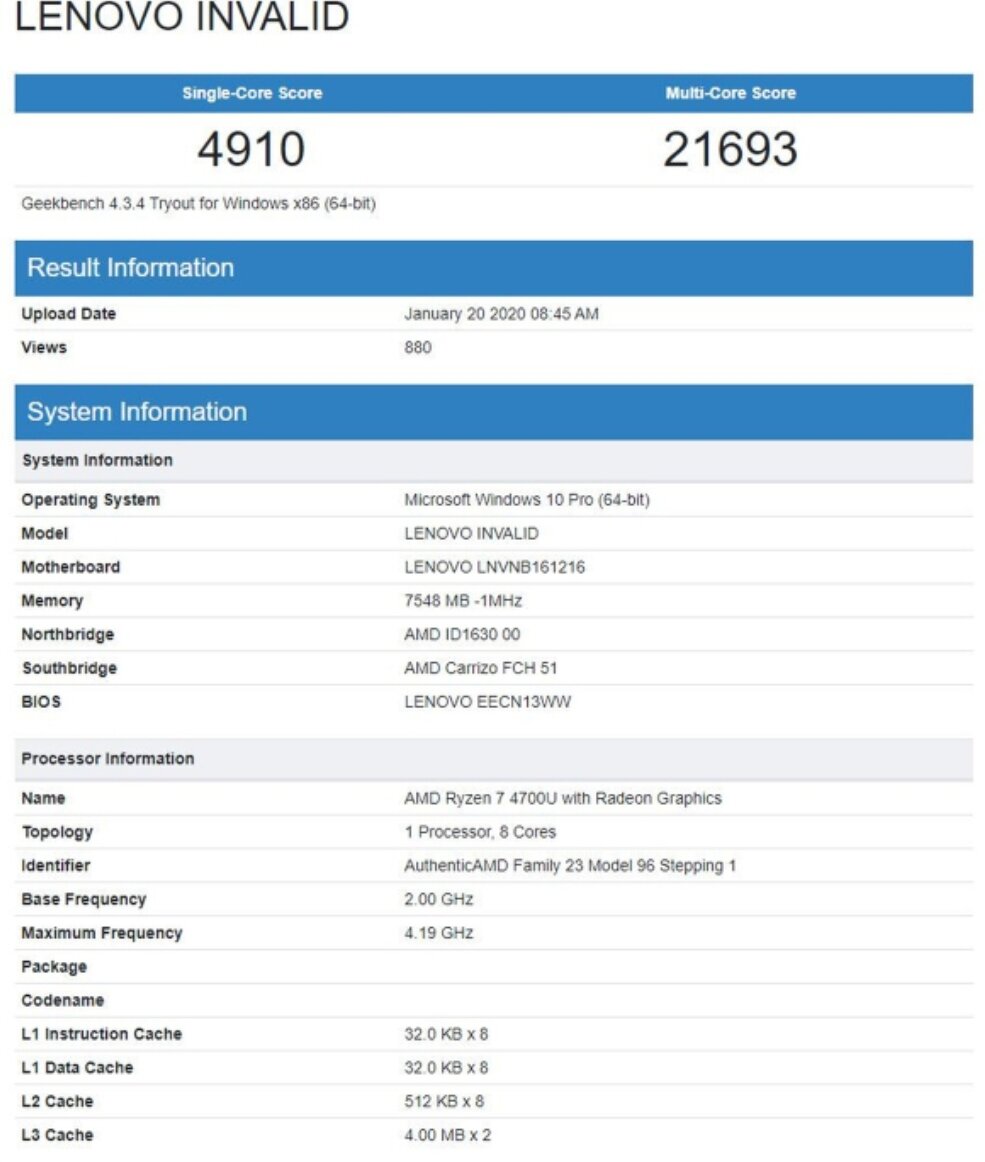The image size is (985, 1162).
Task: Click the L1 Instruction Cache label
Action: tap(102, 1035)
